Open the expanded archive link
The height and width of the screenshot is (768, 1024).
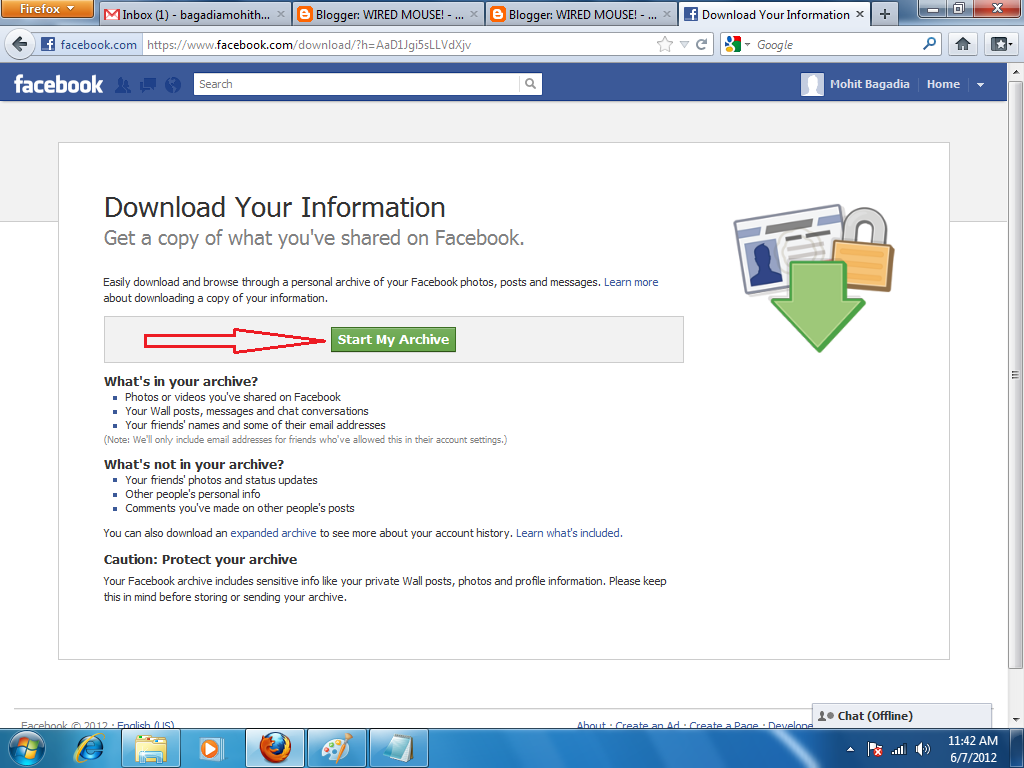273,533
